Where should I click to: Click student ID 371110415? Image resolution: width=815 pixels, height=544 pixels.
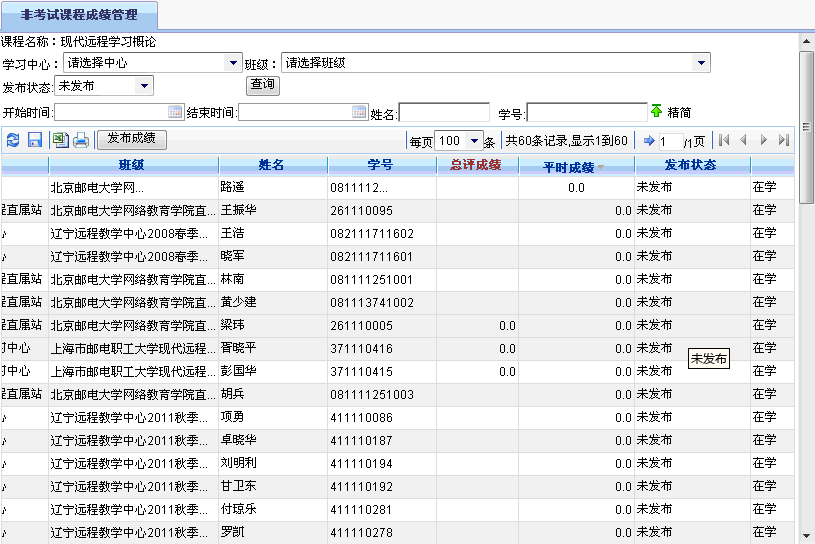(x=361, y=371)
